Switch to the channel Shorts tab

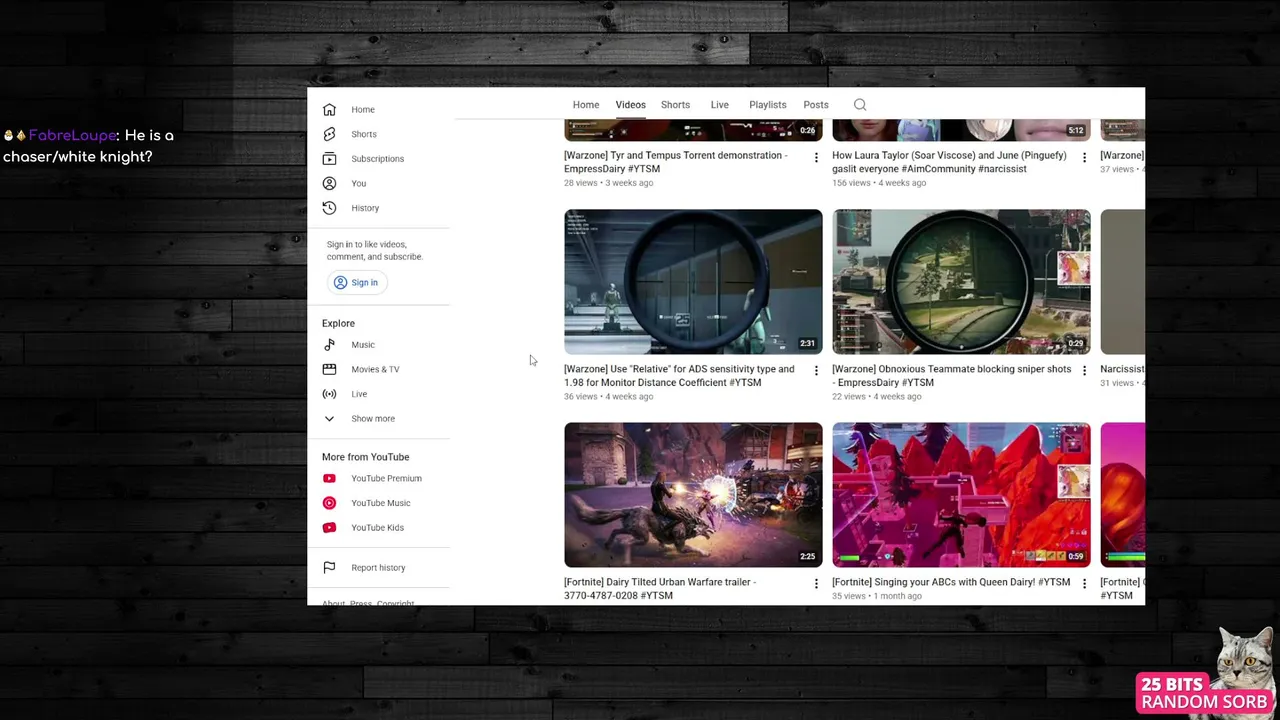(x=675, y=104)
